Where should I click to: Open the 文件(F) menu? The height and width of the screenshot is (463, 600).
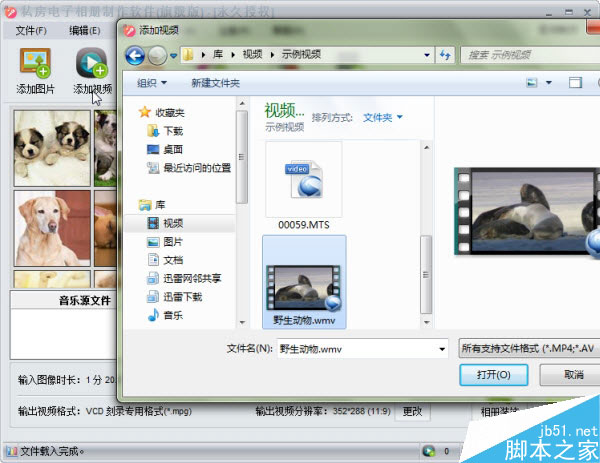[x=31, y=30]
